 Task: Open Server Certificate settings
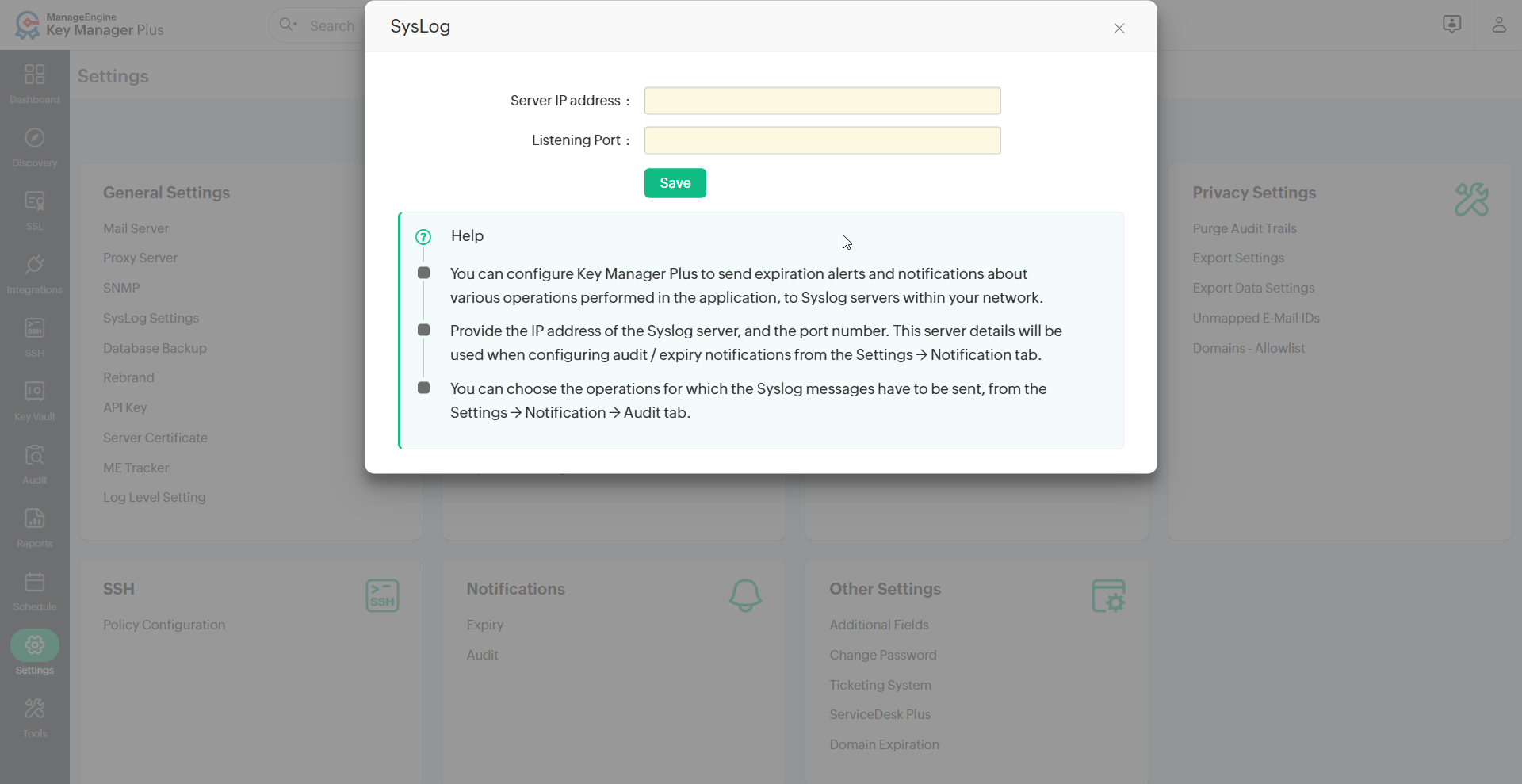[x=155, y=438]
